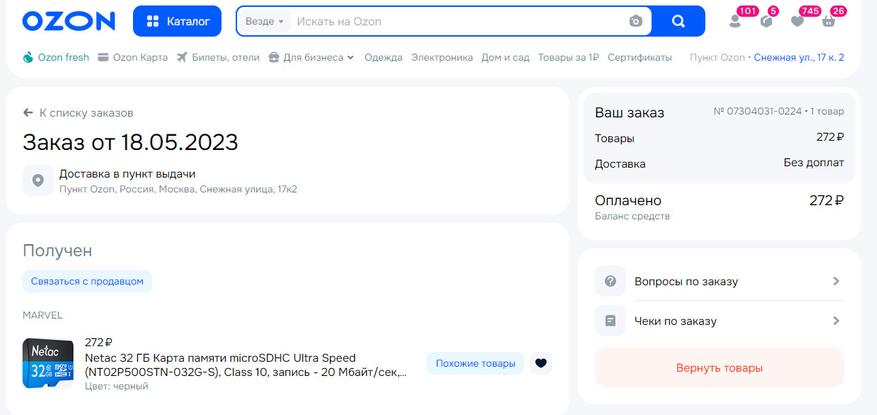Click the Получен status text
This screenshot has width=877, height=415.
57,251
